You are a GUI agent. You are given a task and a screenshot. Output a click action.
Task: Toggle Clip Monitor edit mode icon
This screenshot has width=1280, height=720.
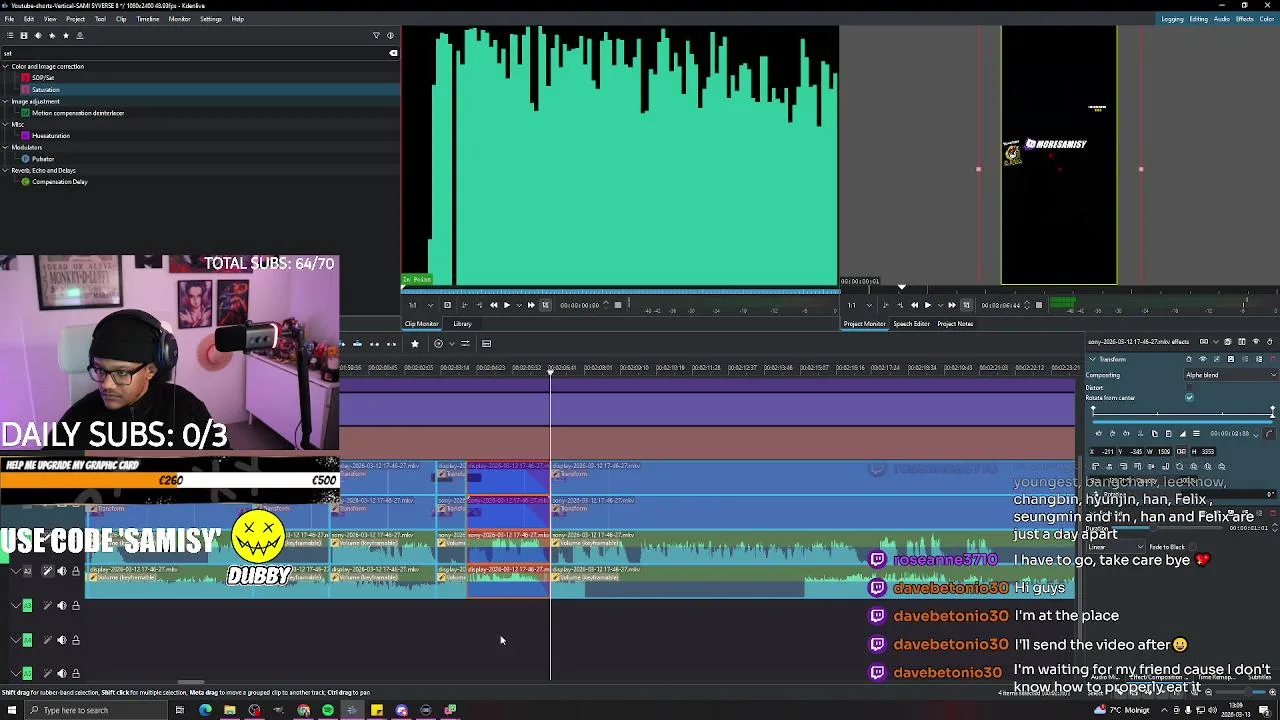545,305
